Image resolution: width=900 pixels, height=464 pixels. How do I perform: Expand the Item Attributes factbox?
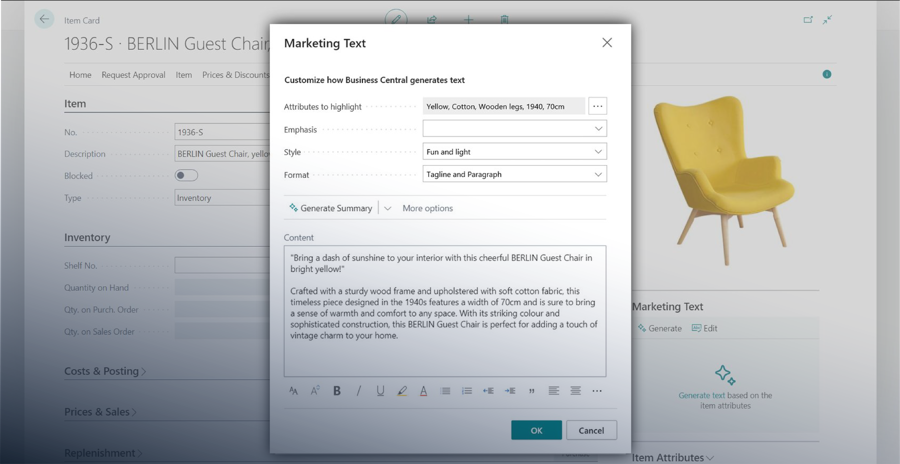click(673, 457)
